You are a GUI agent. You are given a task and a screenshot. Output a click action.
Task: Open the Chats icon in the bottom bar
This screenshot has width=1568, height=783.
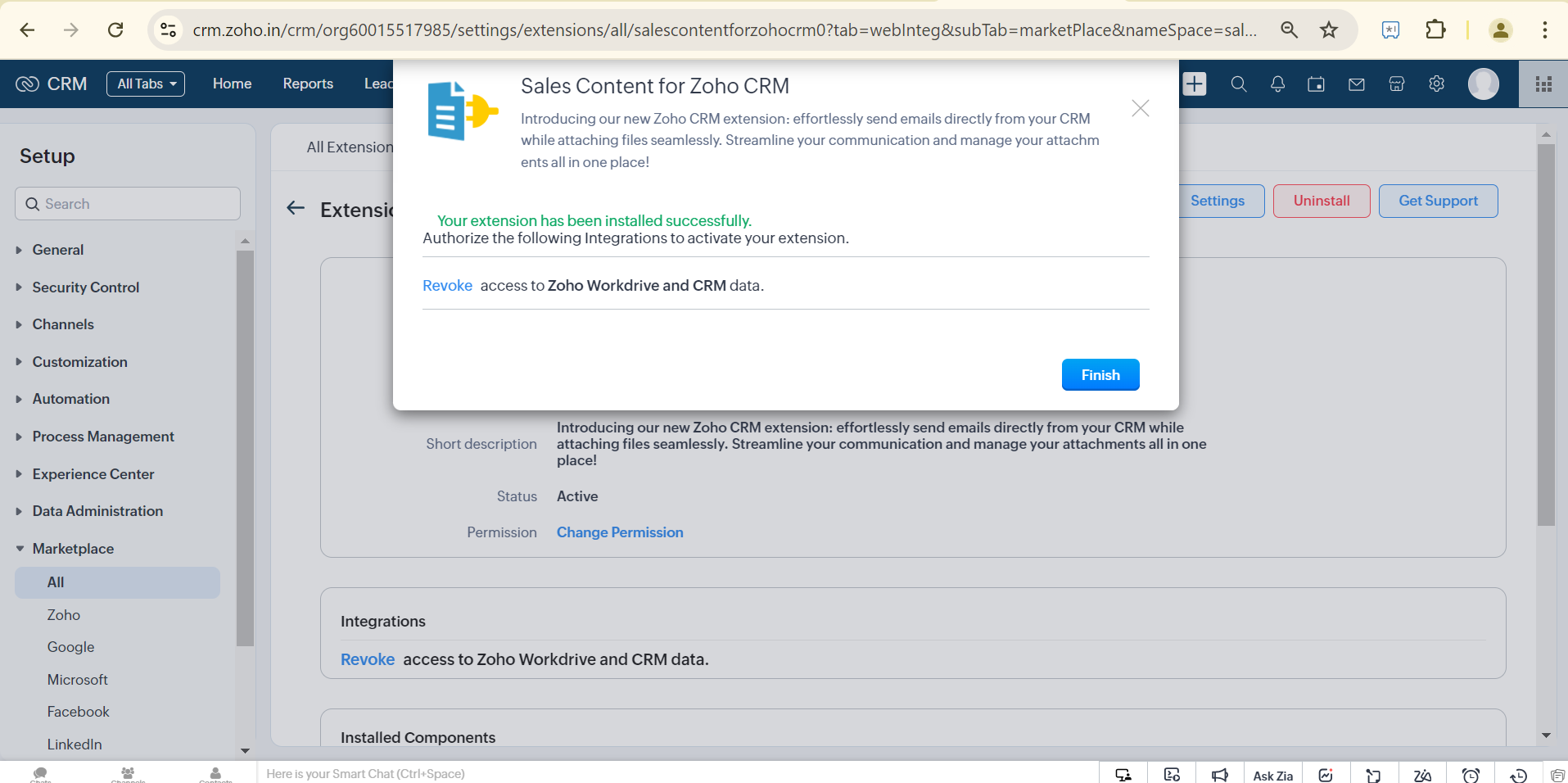[x=40, y=774]
